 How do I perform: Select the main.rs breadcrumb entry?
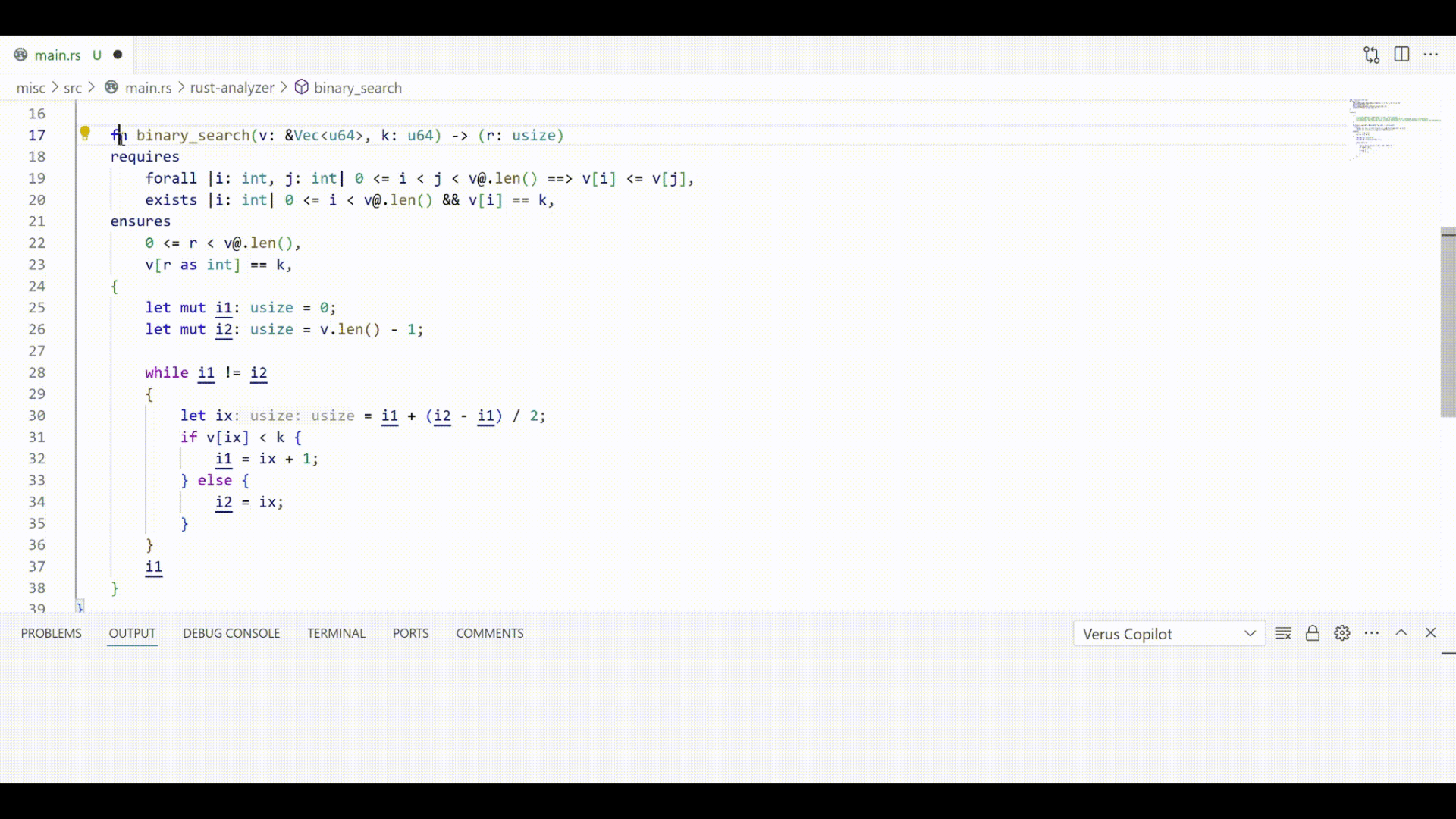point(149,87)
